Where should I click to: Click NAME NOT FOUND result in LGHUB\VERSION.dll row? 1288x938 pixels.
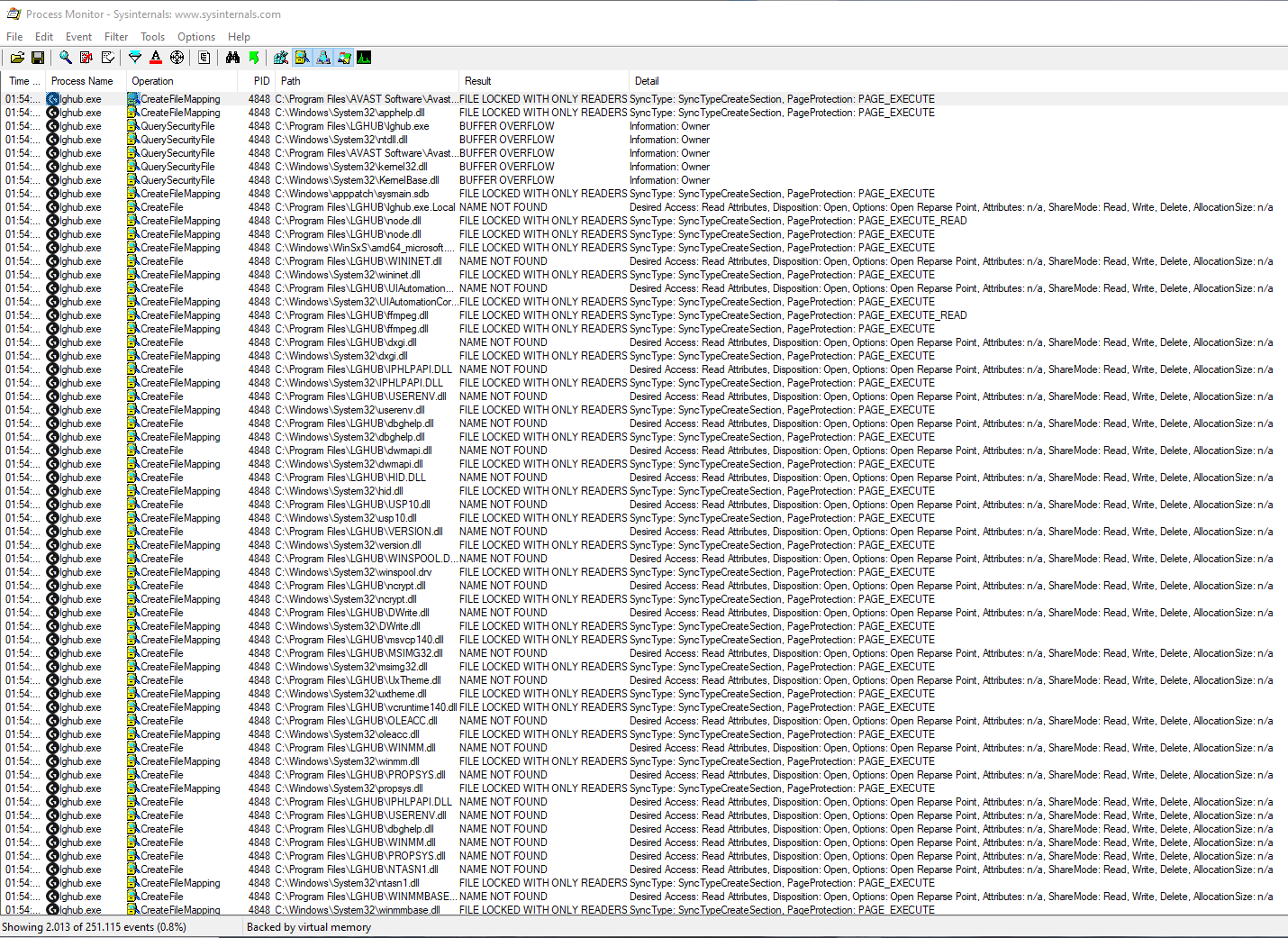pyautogui.click(x=503, y=532)
